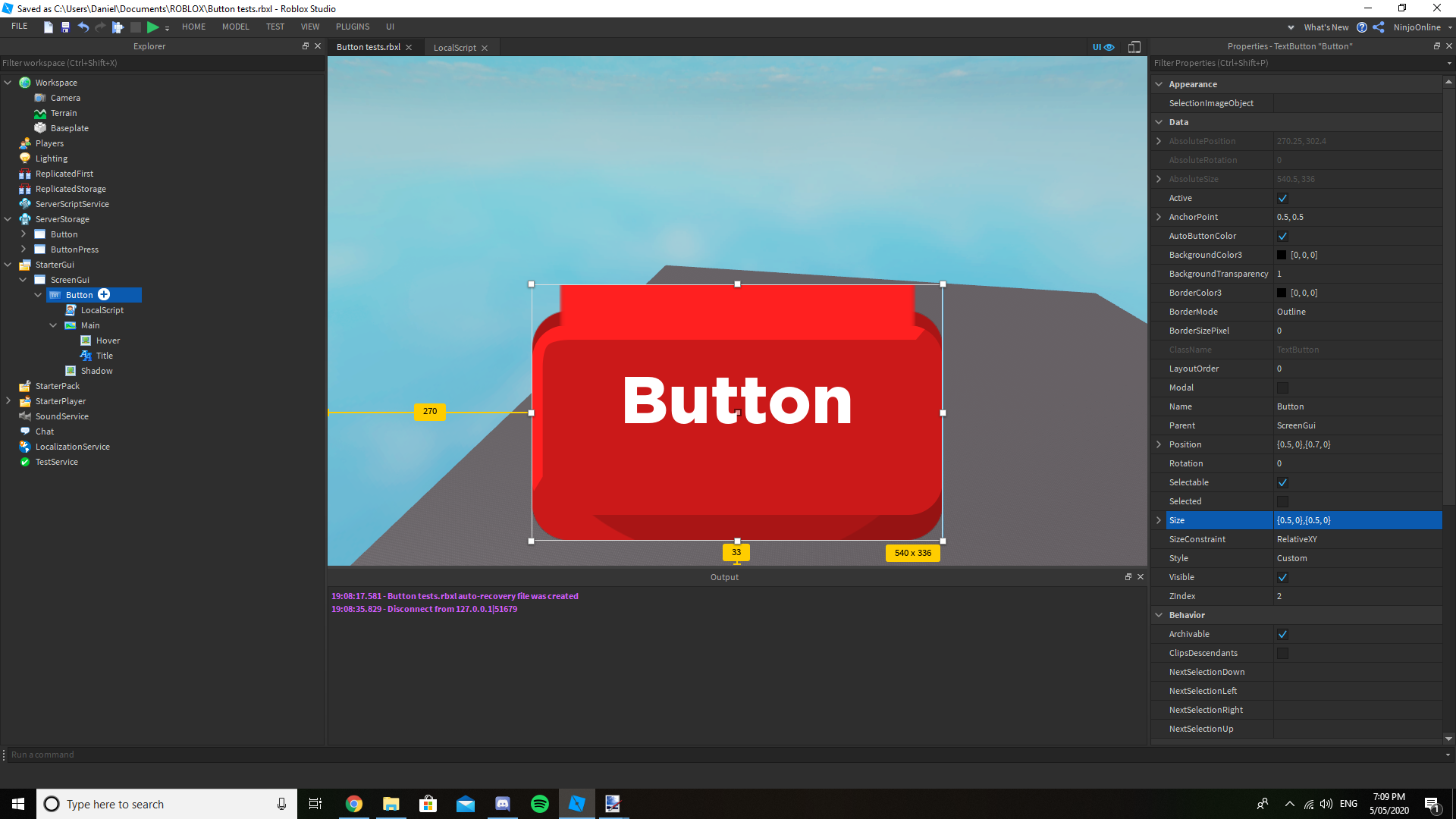The height and width of the screenshot is (819, 1456).
Task: Click the device emulator icon above viewport
Action: pyautogui.click(x=1134, y=47)
